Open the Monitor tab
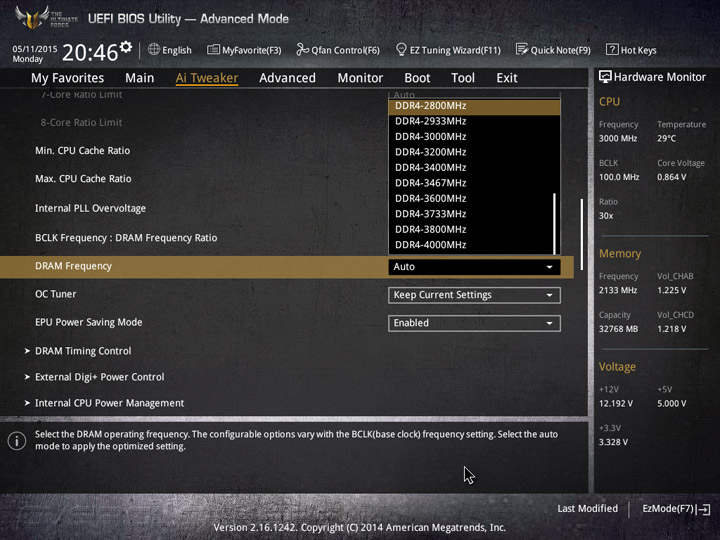This screenshot has height=540, width=720. (360, 78)
